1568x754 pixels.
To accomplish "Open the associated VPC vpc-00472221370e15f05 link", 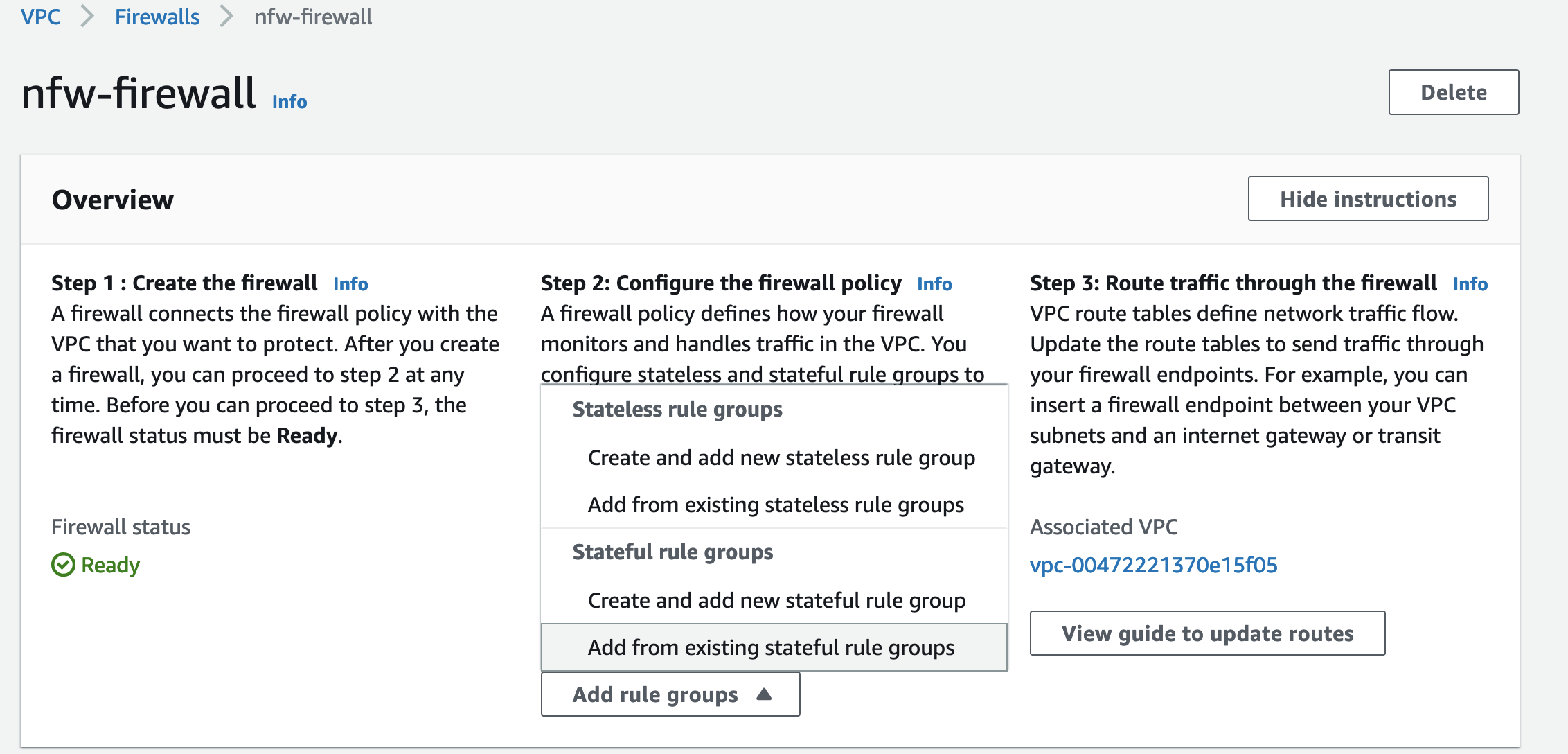I will (1153, 565).
